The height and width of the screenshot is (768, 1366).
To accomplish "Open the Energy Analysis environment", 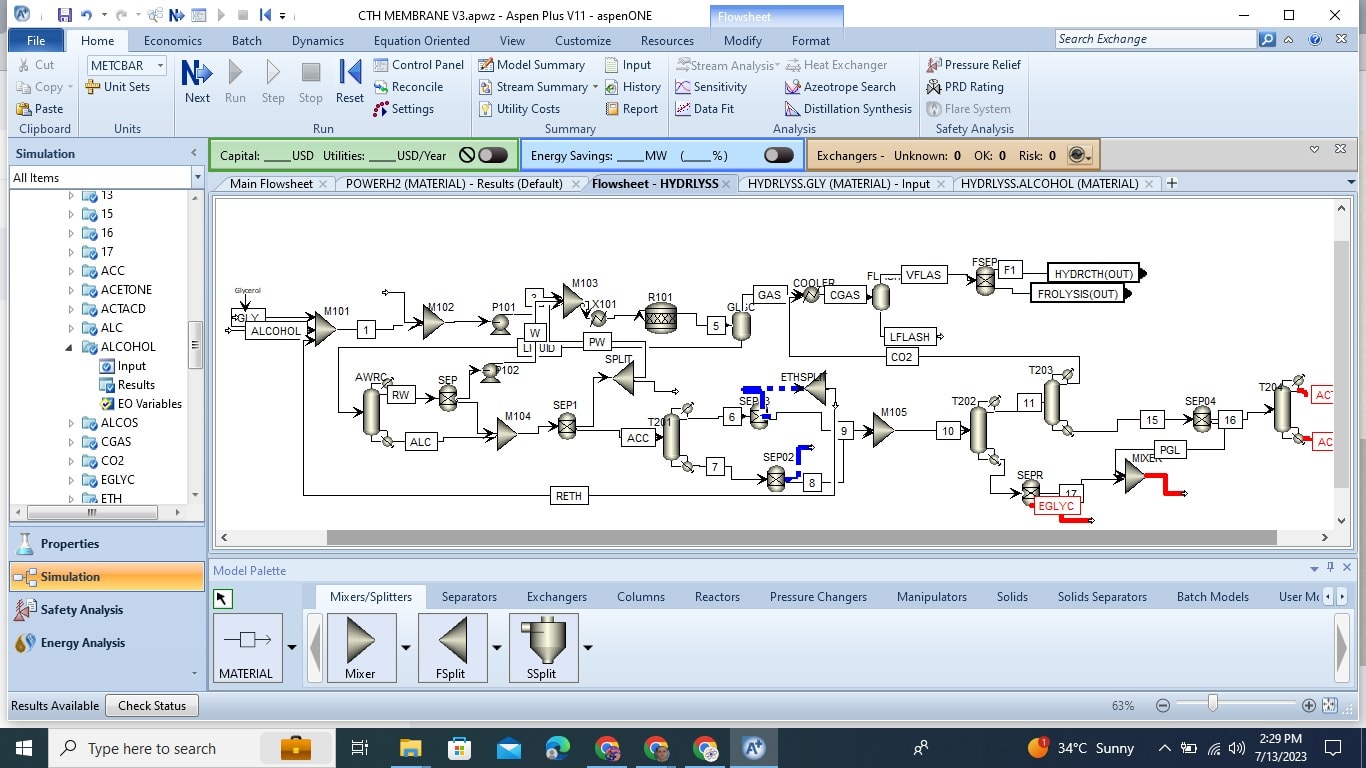I will coord(106,643).
